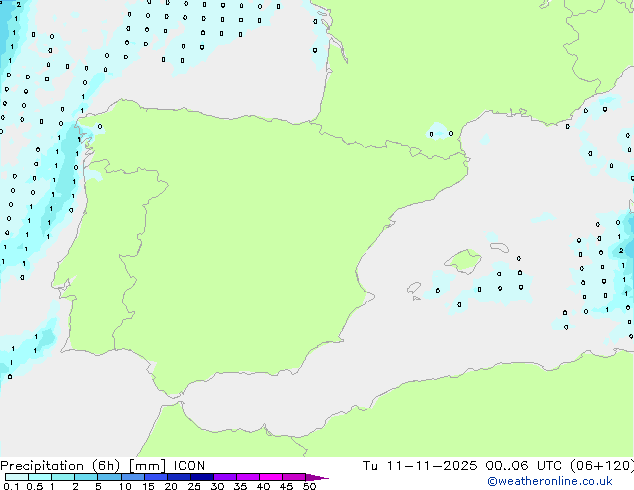Click the '00..06 UTC' time range text
Screen dimensions: 634x490
click(x=524, y=466)
